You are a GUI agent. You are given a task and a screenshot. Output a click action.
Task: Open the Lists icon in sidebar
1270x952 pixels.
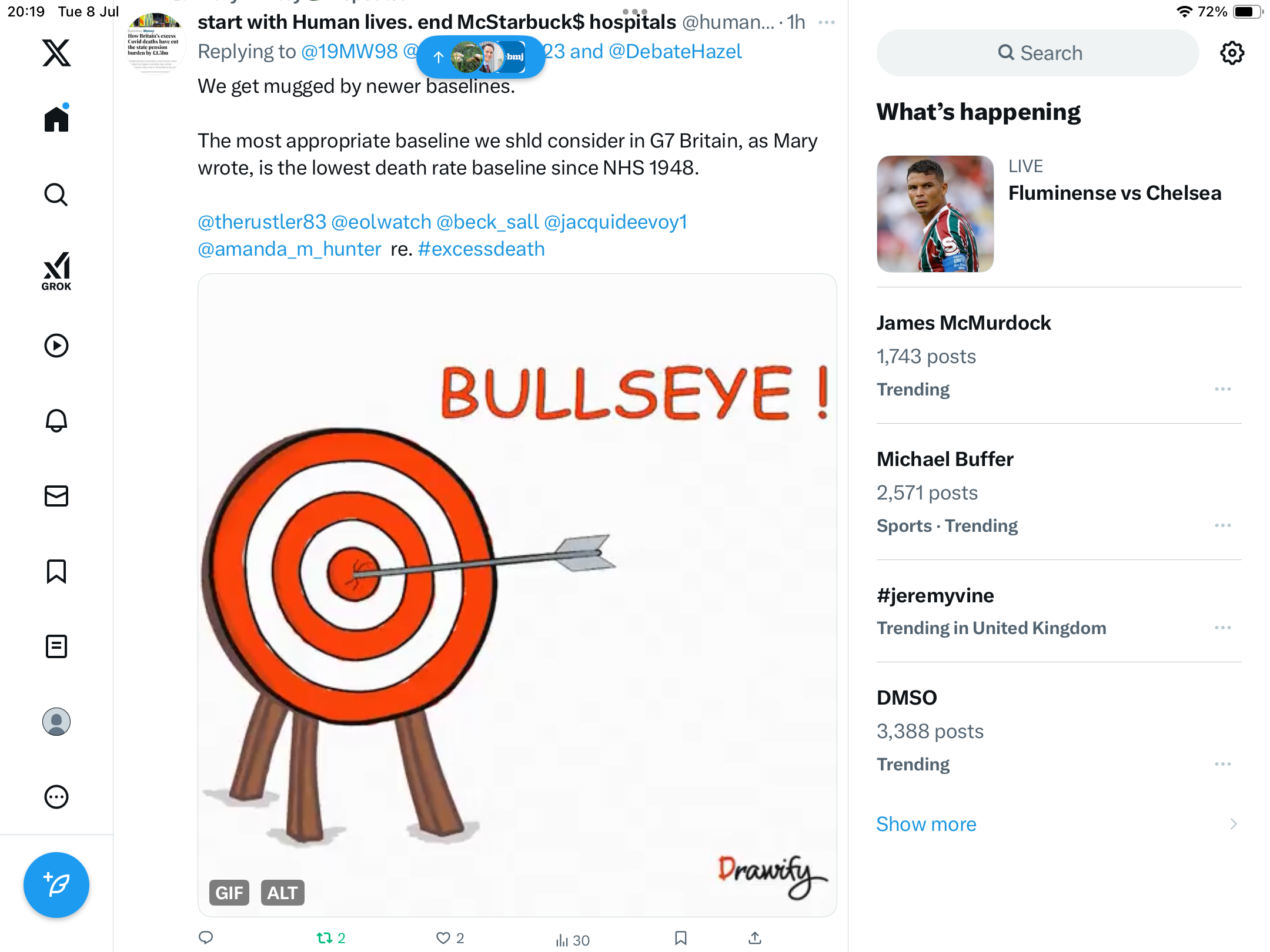tap(56, 646)
